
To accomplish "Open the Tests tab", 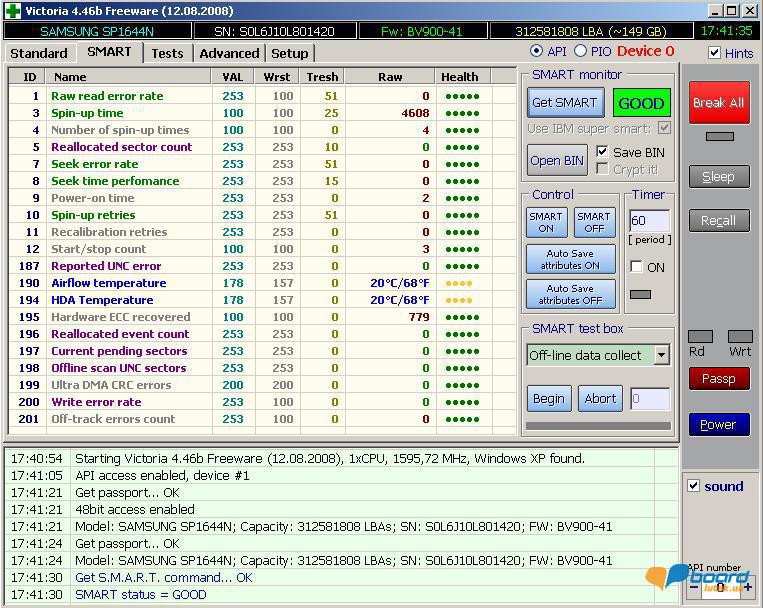I will pos(167,53).
